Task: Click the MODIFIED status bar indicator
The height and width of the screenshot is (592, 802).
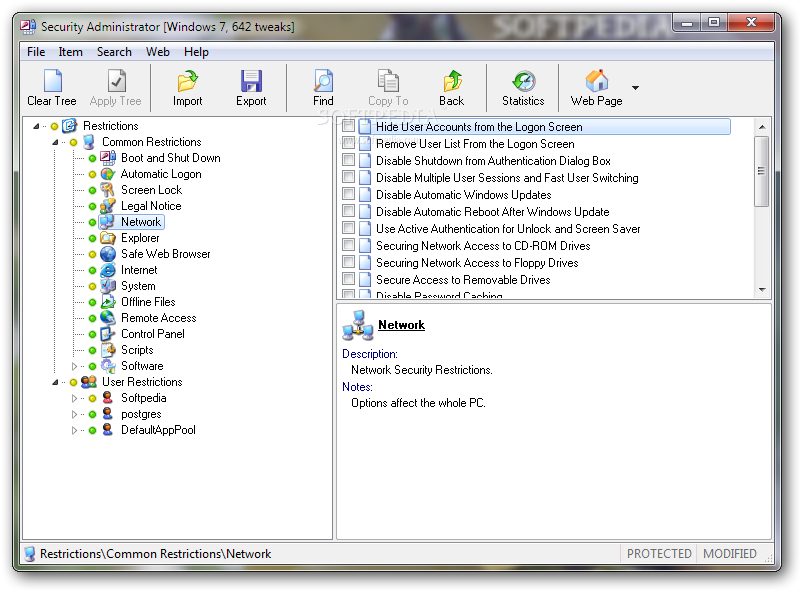Action: [x=729, y=554]
